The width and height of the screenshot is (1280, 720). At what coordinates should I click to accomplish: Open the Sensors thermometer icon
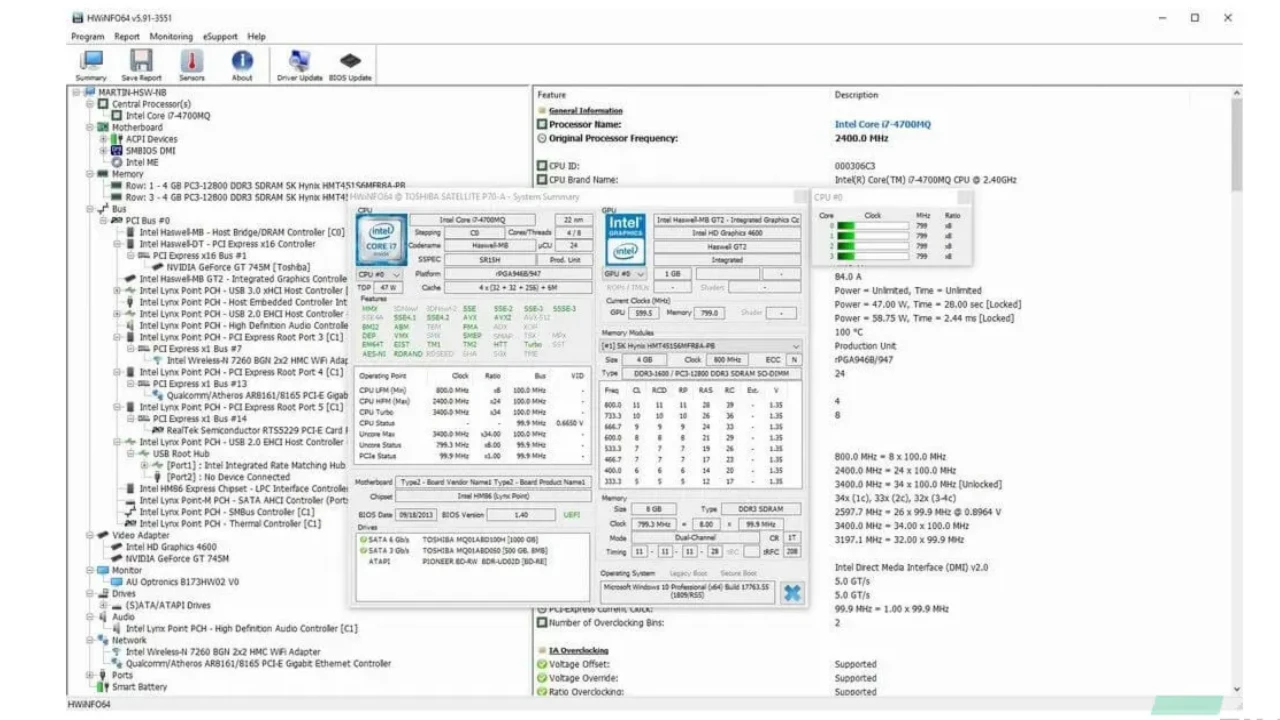coord(191,61)
